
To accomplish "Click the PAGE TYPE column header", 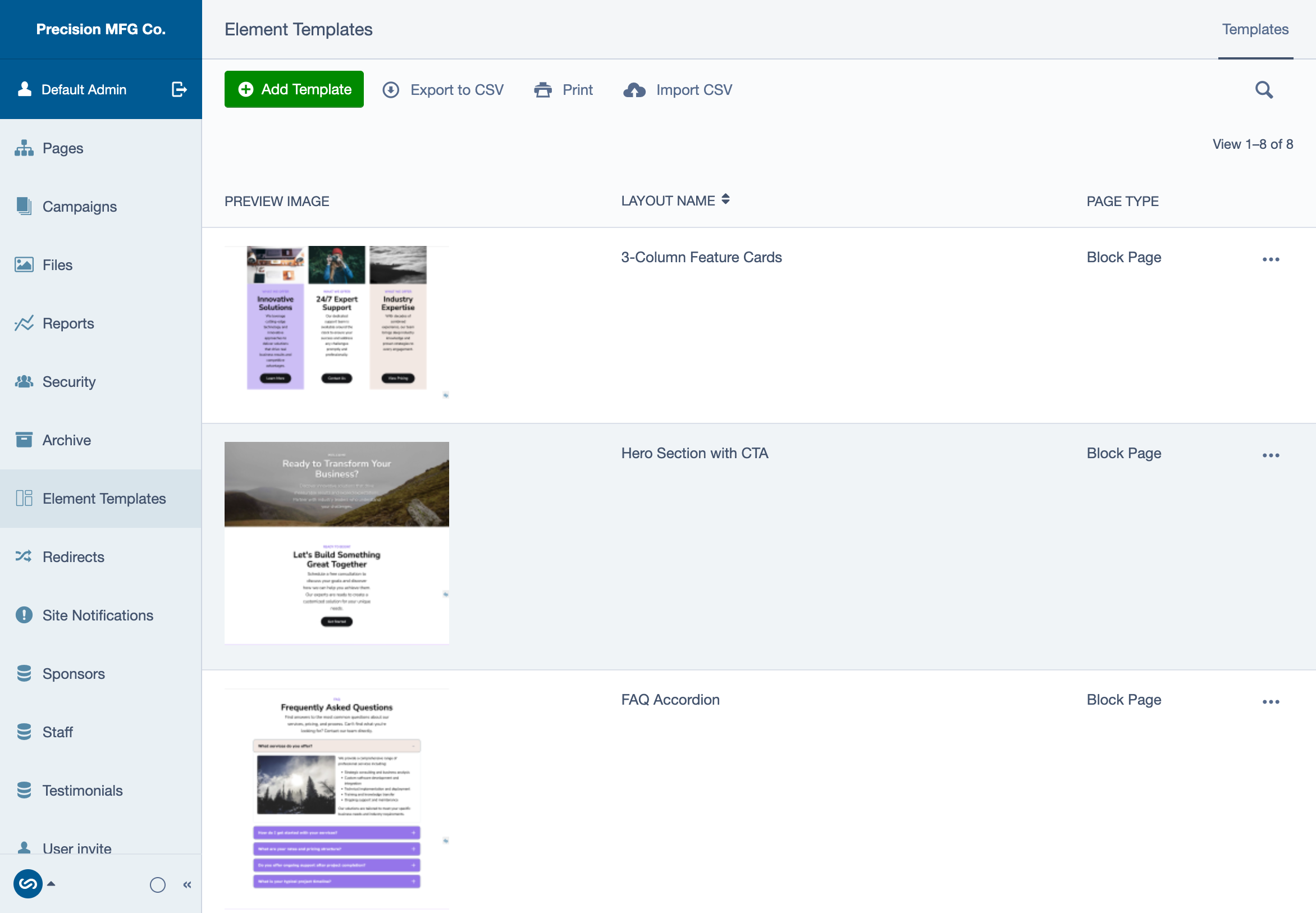I will (1122, 202).
